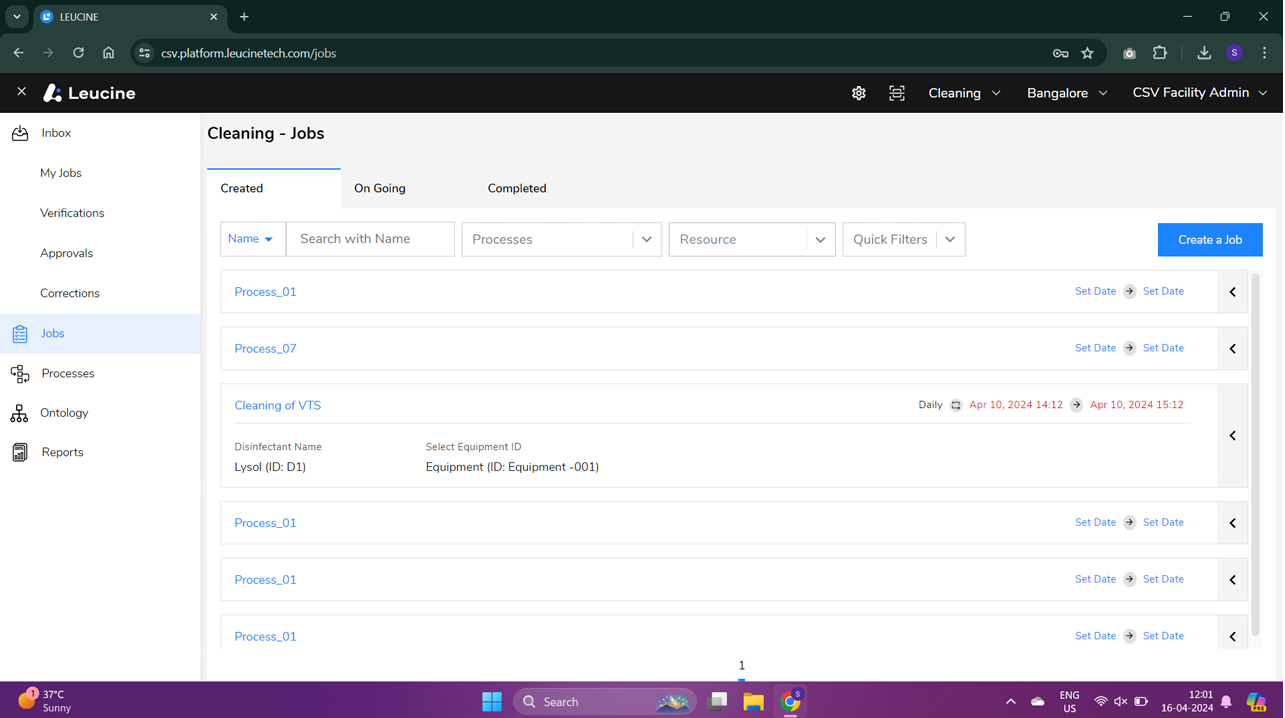Open browser downloads icon
The width and height of the screenshot is (1285, 718).
coord(1204,53)
